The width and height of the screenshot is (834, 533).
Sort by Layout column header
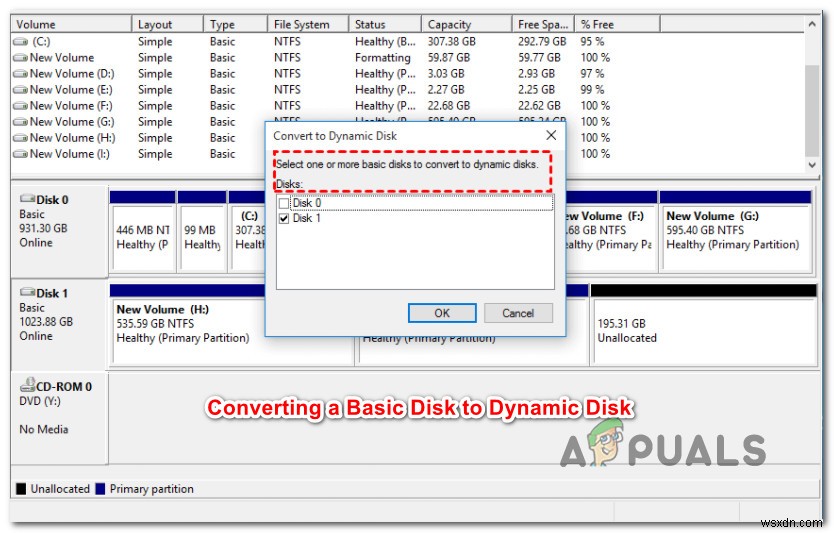click(168, 24)
